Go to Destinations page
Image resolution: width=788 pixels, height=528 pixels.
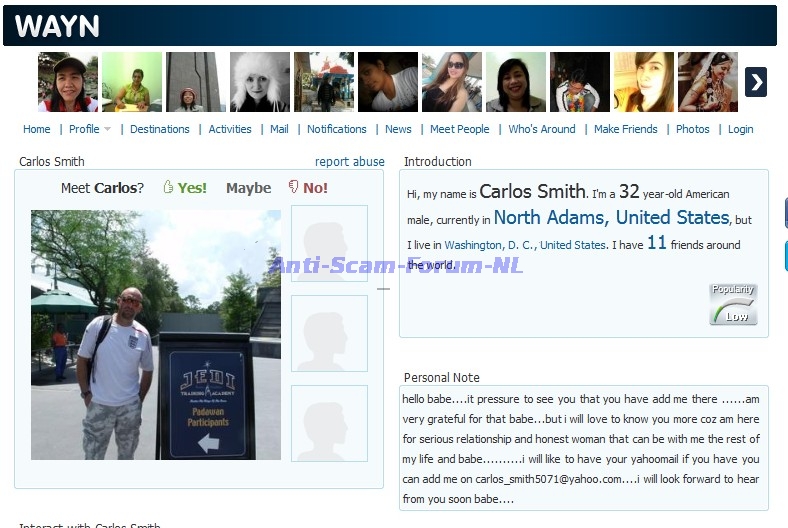tap(159, 129)
